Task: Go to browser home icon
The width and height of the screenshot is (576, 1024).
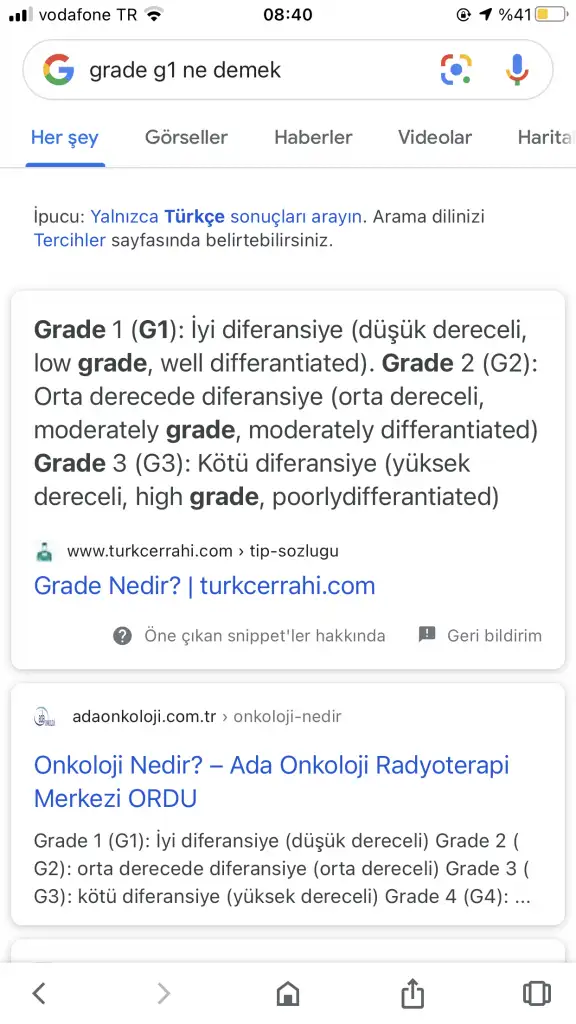Action: coord(288,993)
